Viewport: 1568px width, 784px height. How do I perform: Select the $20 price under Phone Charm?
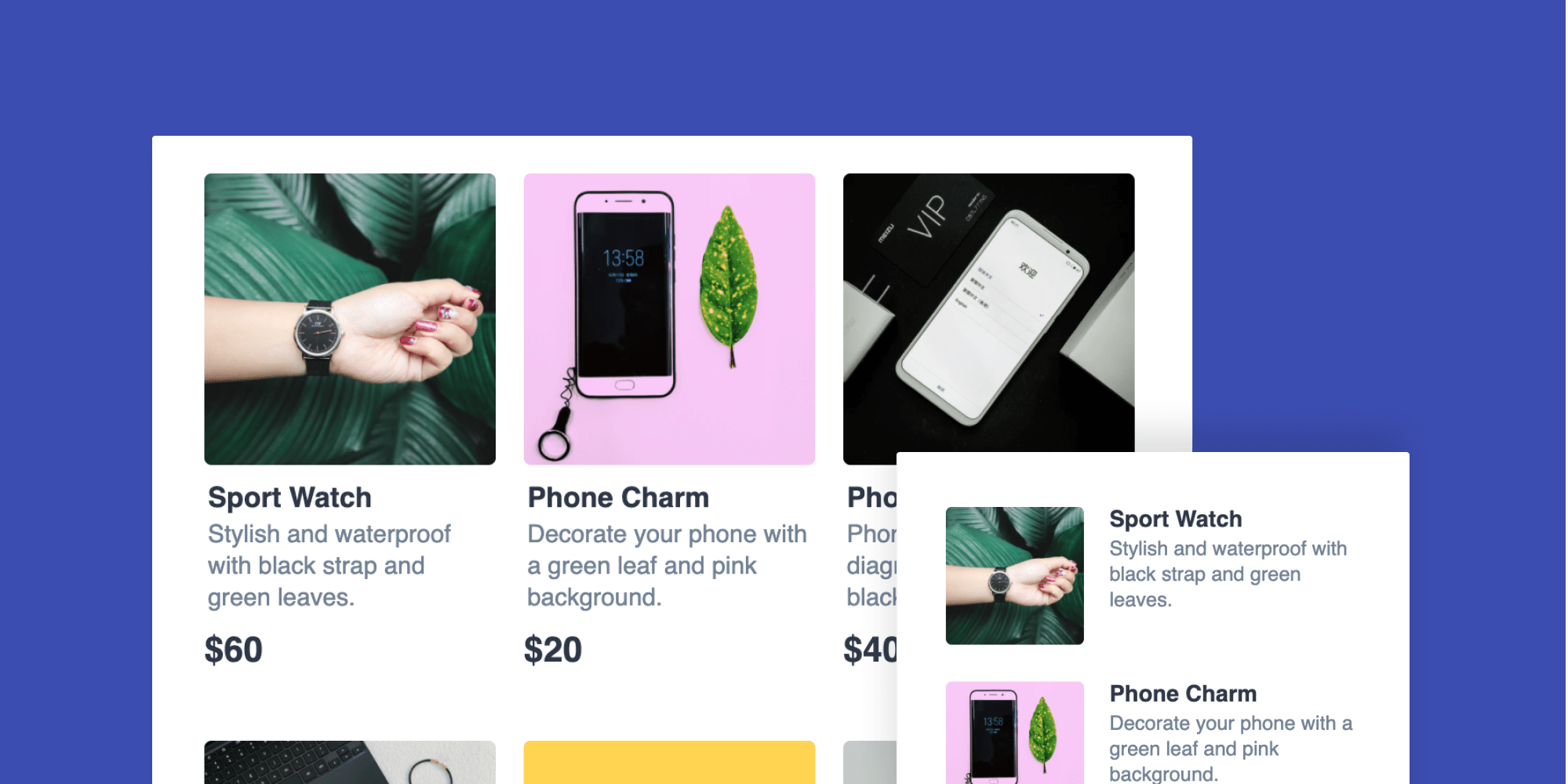tap(553, 650)
